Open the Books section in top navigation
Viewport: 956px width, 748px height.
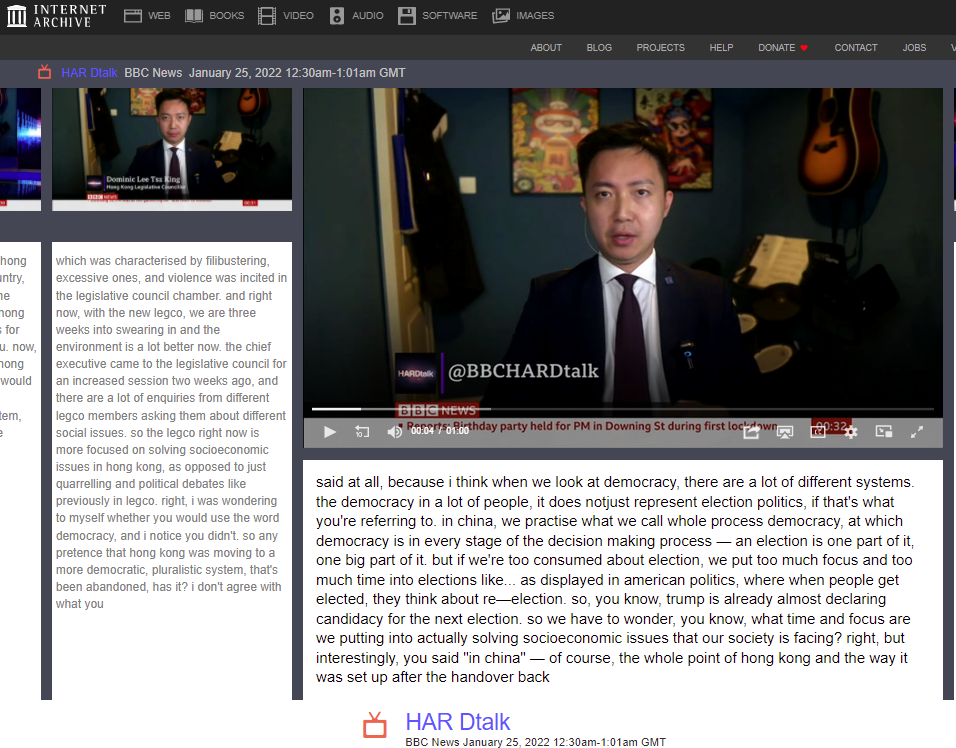pyautogui.click(x=214, y=15)
